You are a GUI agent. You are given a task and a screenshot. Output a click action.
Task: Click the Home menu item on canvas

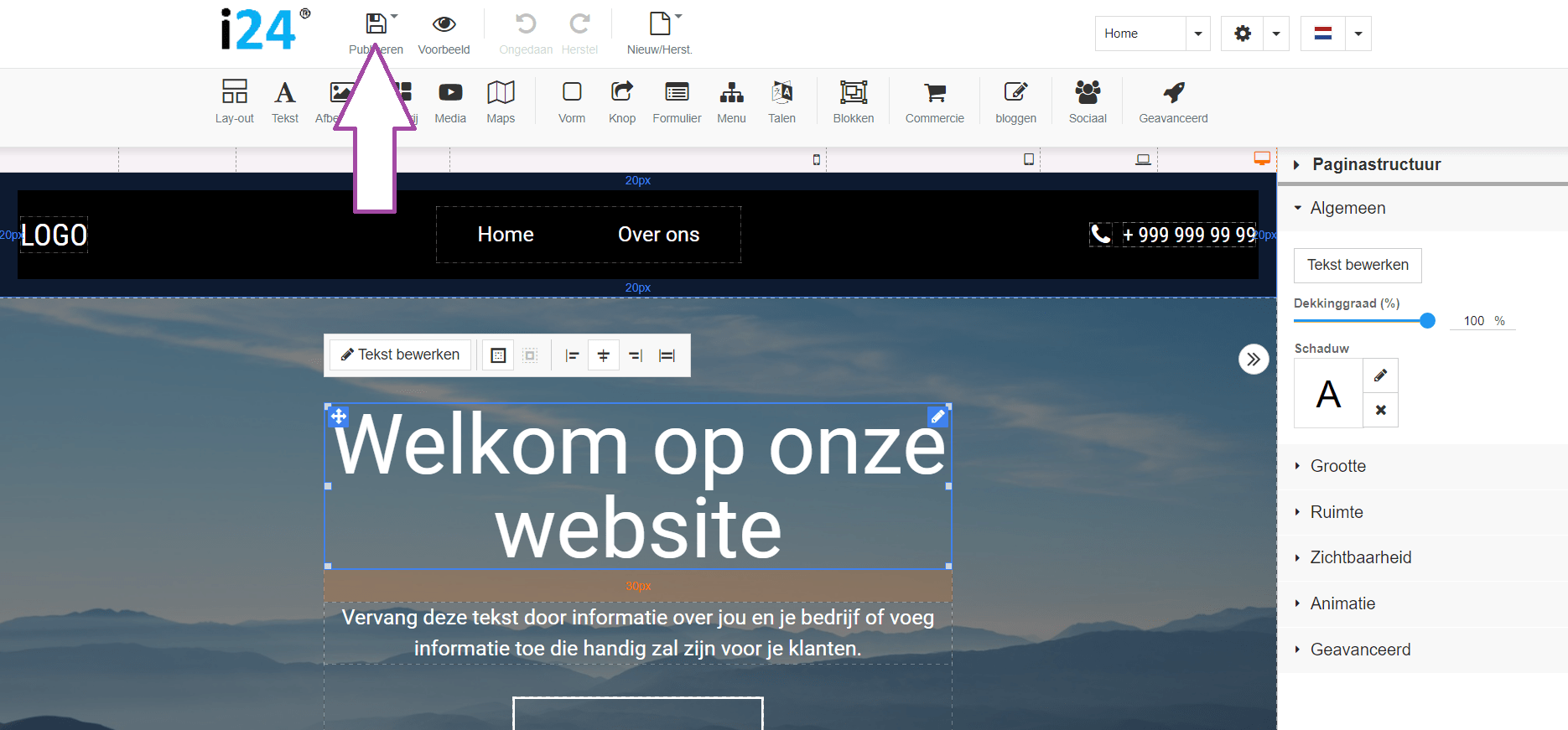coord(506,235)
